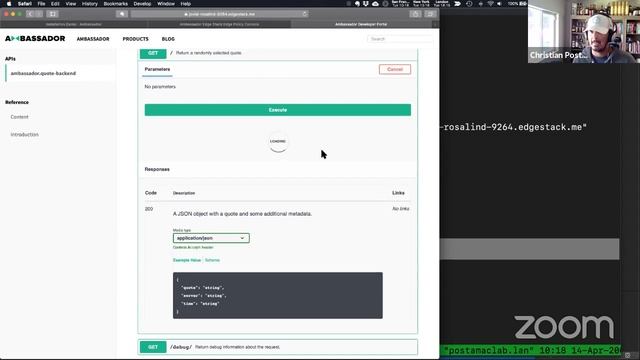The image size is (640, 360).
Task: Click the battery percentage in menu bar
Action: pyautogui.click(x=513, y=4)
